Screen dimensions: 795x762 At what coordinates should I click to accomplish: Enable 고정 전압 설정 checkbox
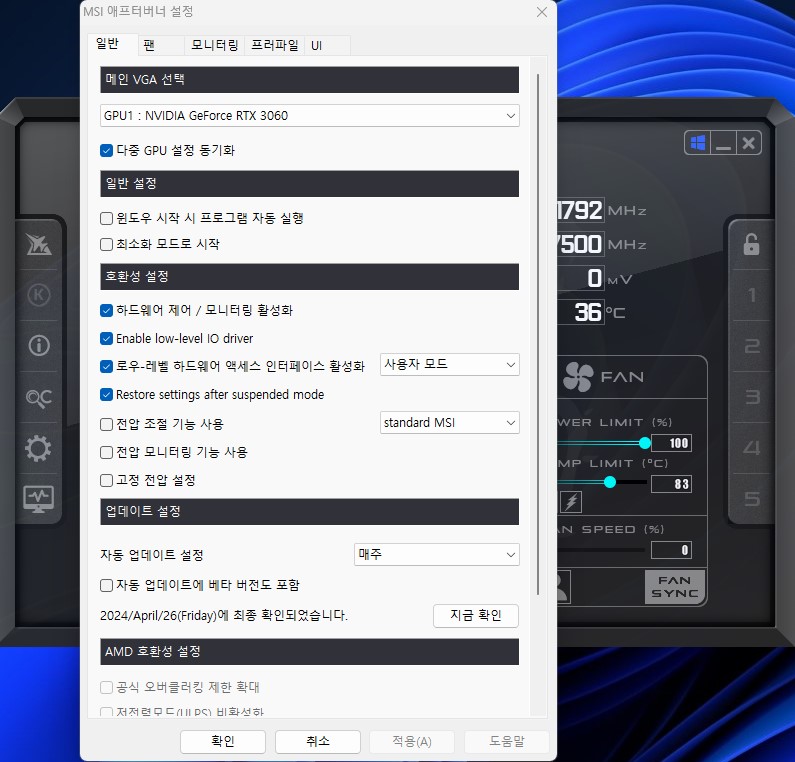(106, 480)
